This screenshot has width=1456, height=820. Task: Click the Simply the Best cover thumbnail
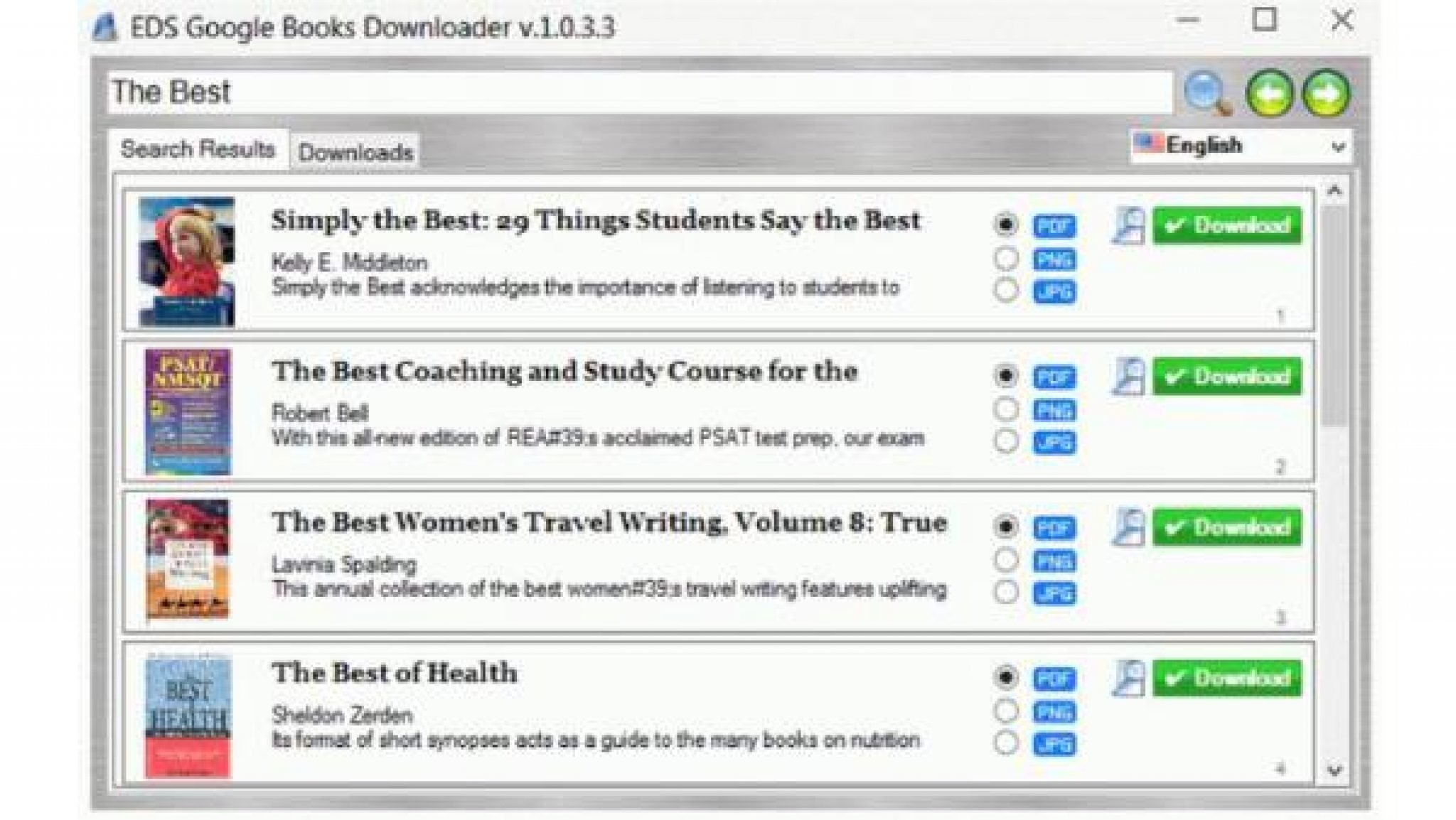click(x=187, y=261)
